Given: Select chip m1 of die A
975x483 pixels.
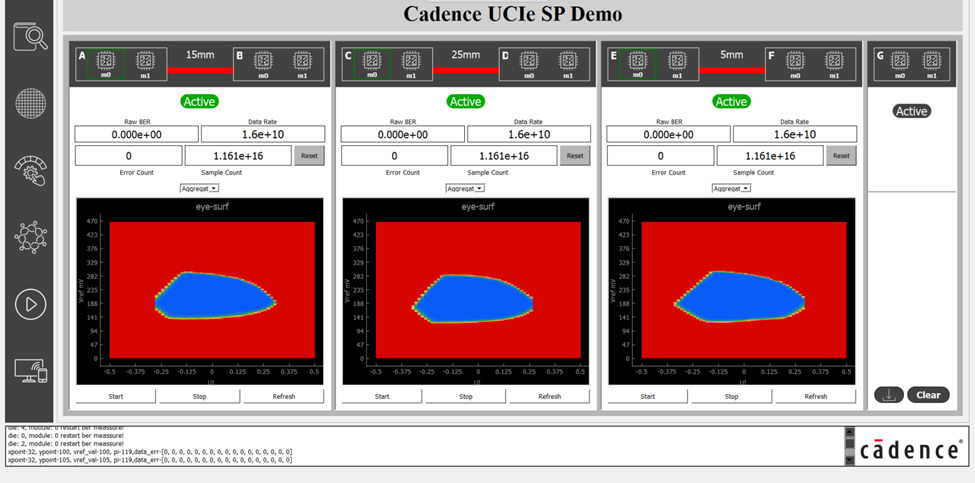Looking at the screenshot, I should (x=146, y=64).
